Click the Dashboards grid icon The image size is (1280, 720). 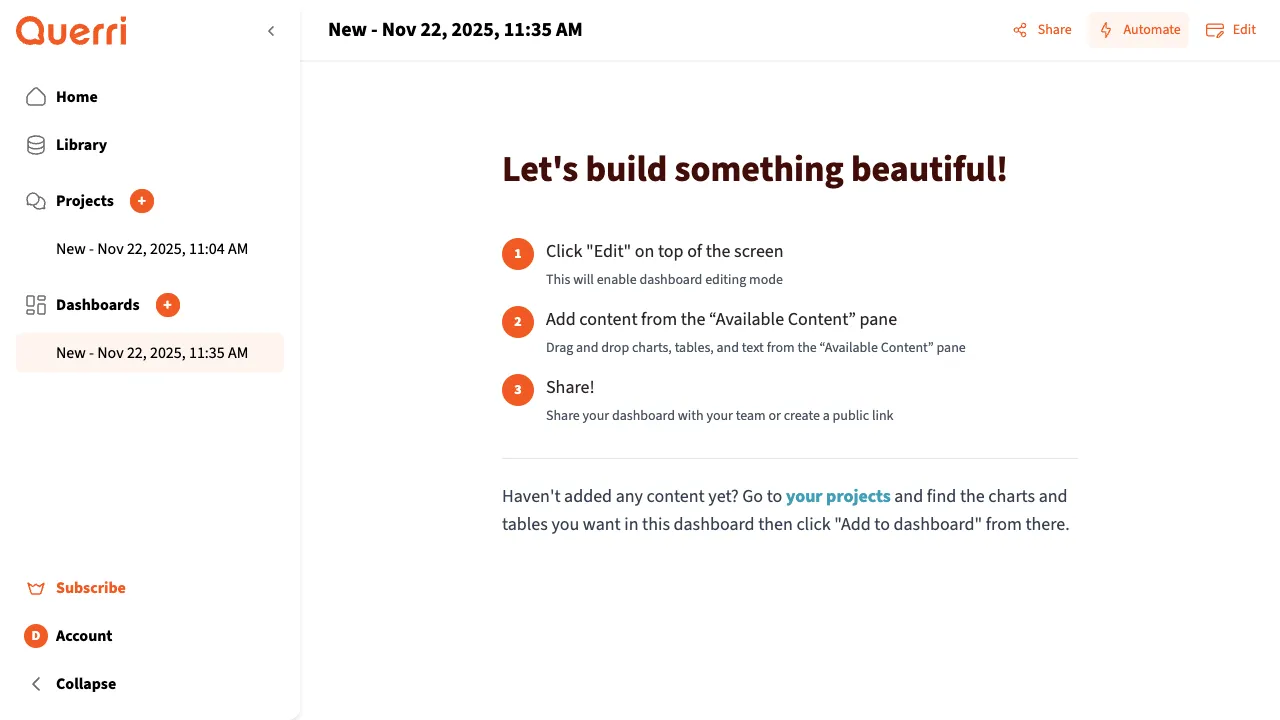point(36,305)
